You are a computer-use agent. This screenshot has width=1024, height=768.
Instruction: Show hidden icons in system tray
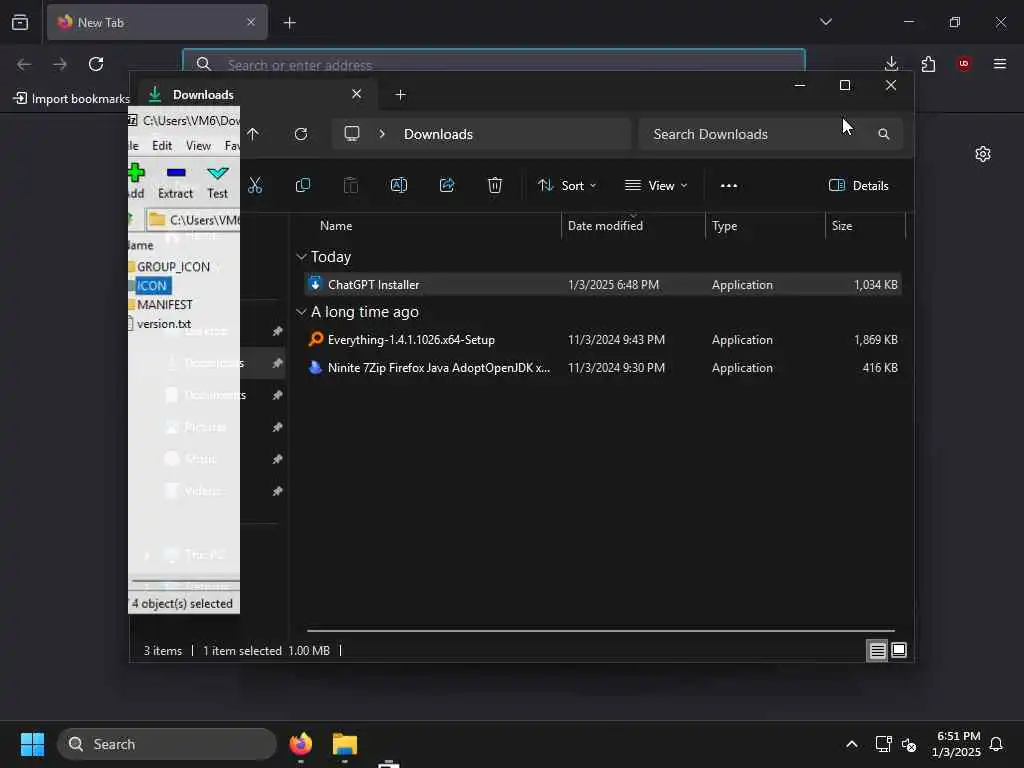point(852,744)
